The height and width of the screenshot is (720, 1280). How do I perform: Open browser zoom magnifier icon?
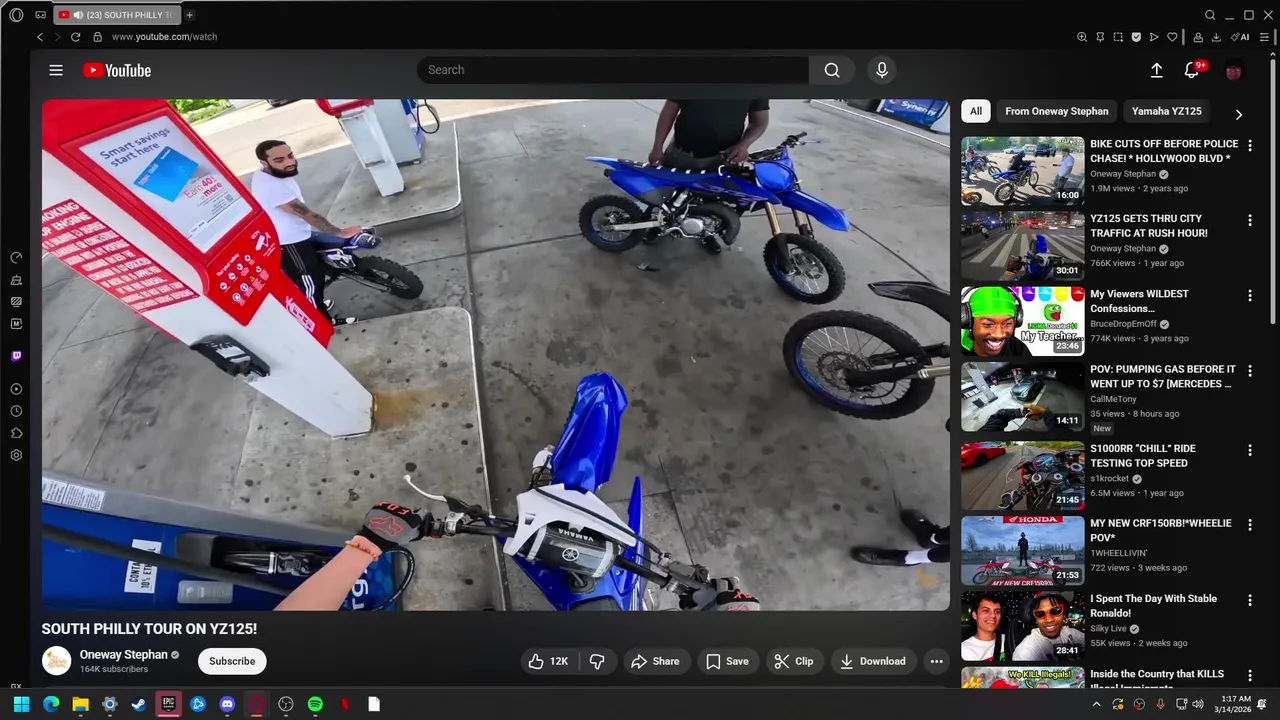pos(1082,37)
